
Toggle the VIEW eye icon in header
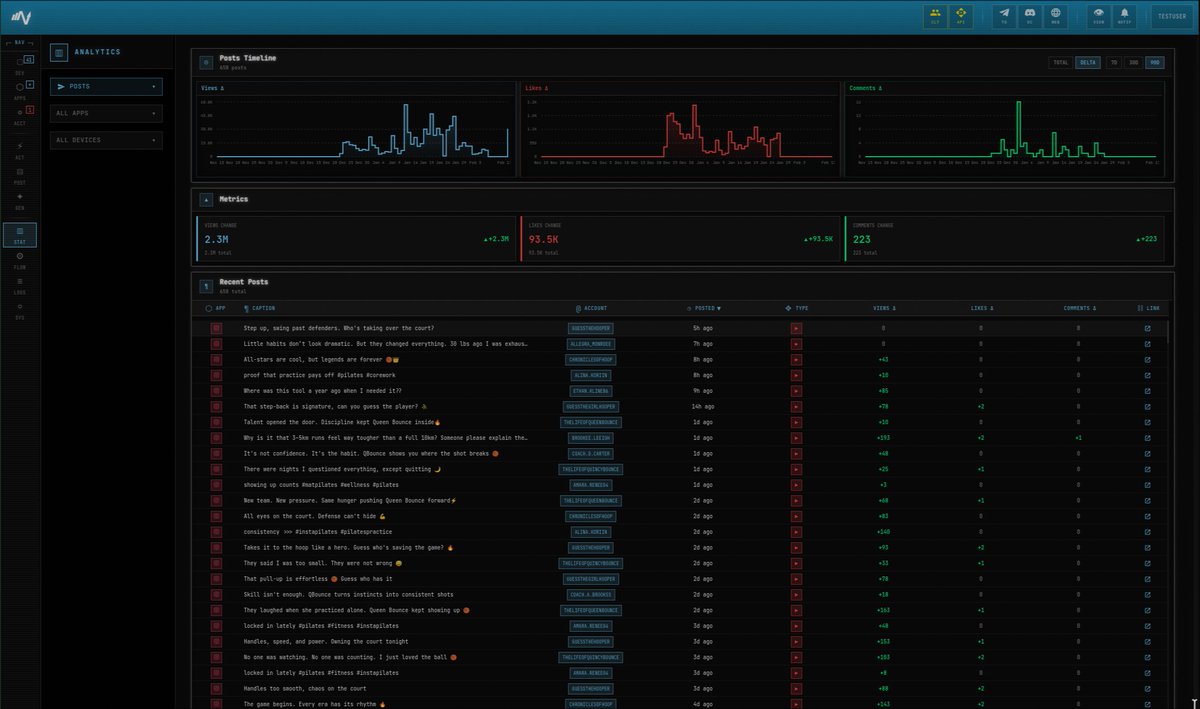[1098, 16]
